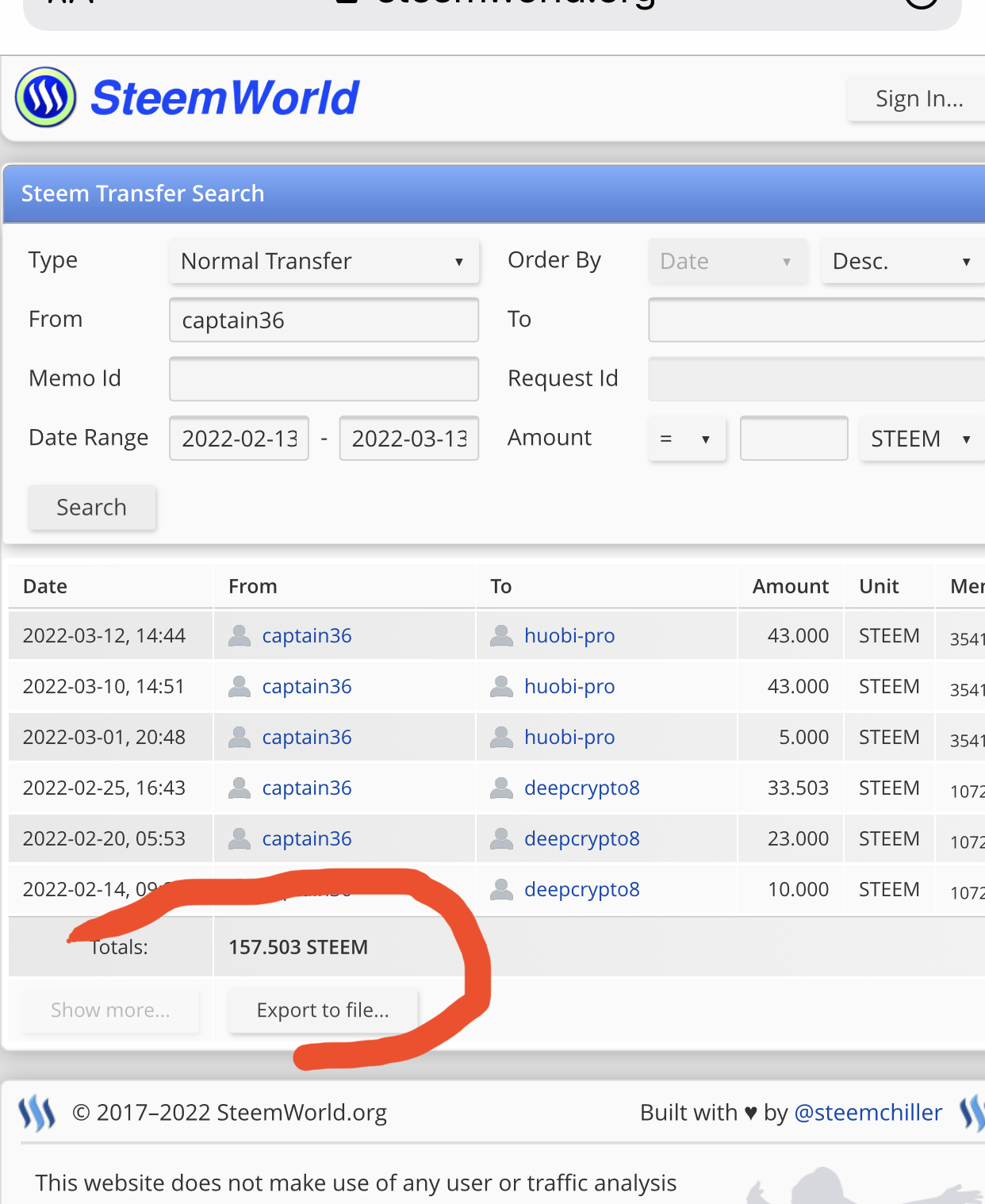Click the Export to file... button
Image resolution: width=985 pixels, height=1204 pixels.
coord(323,1010)
